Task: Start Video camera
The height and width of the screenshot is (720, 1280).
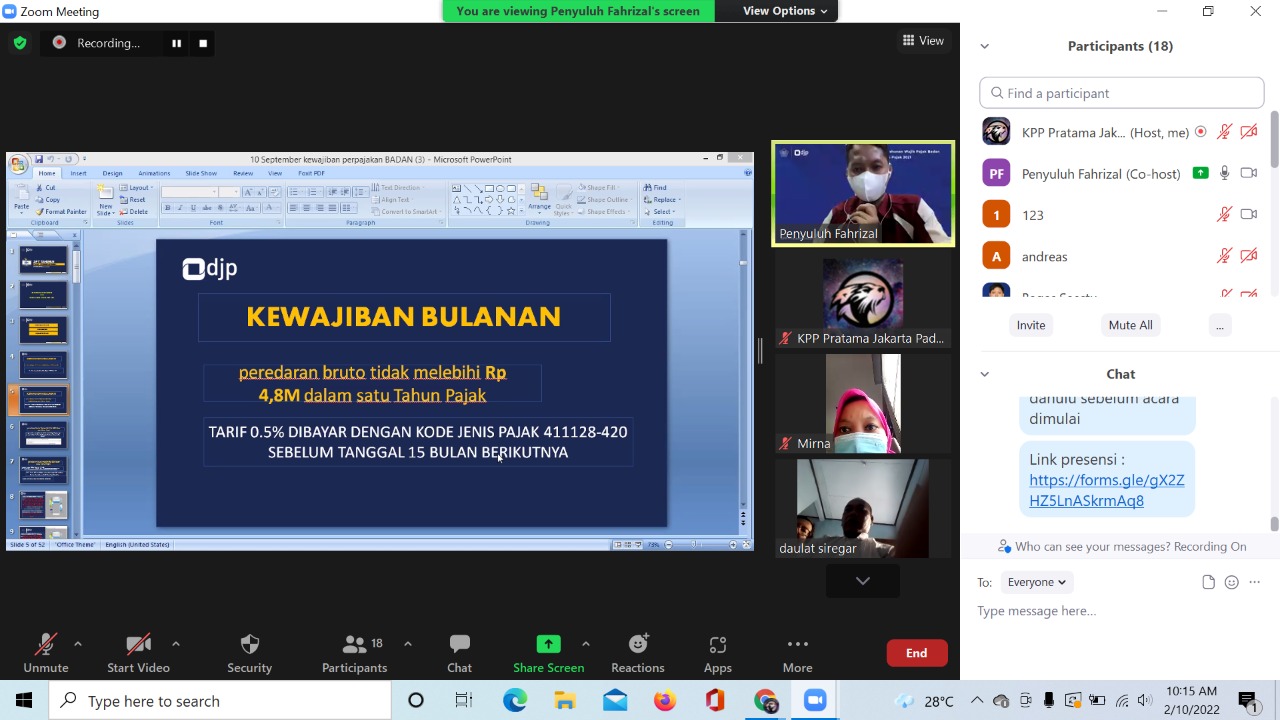Action: tap(138, 653)
